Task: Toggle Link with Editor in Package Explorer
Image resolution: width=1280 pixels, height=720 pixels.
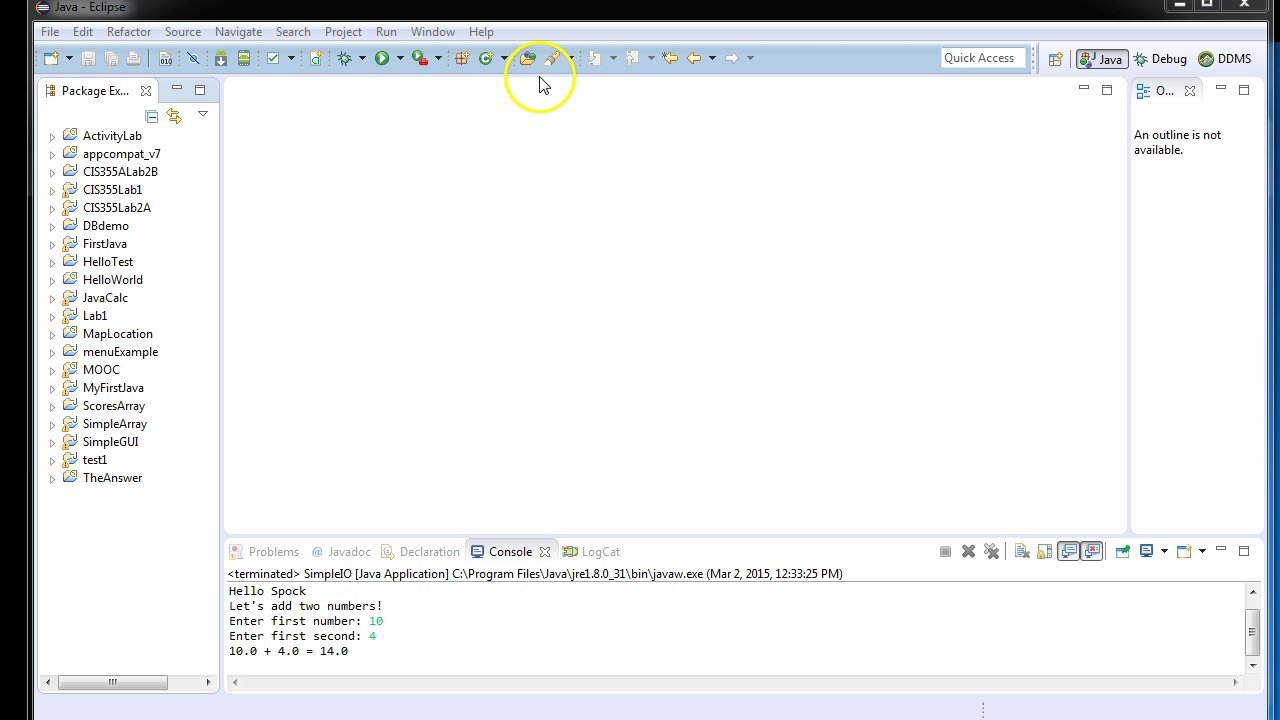Action: [x=174, y=116]
